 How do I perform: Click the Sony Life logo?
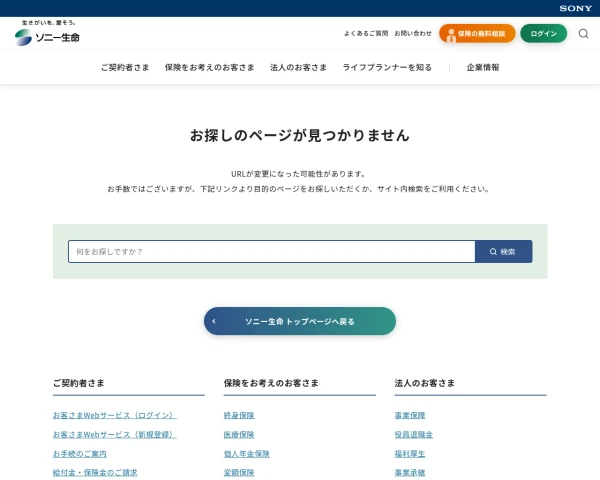click(x=47, y=33)
